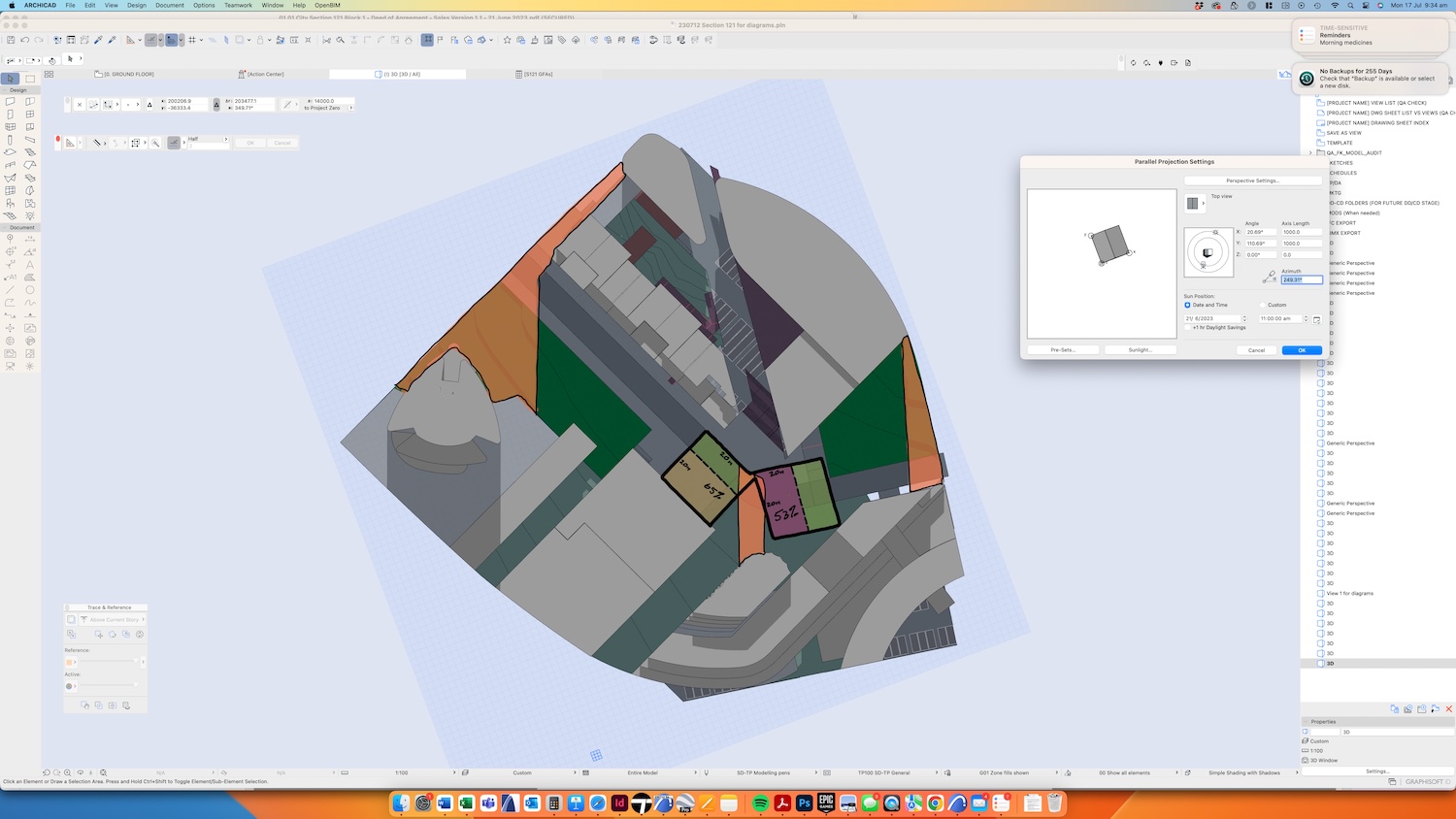Switch to the 0. GROUND FLOOR tab

pos(129,74)
